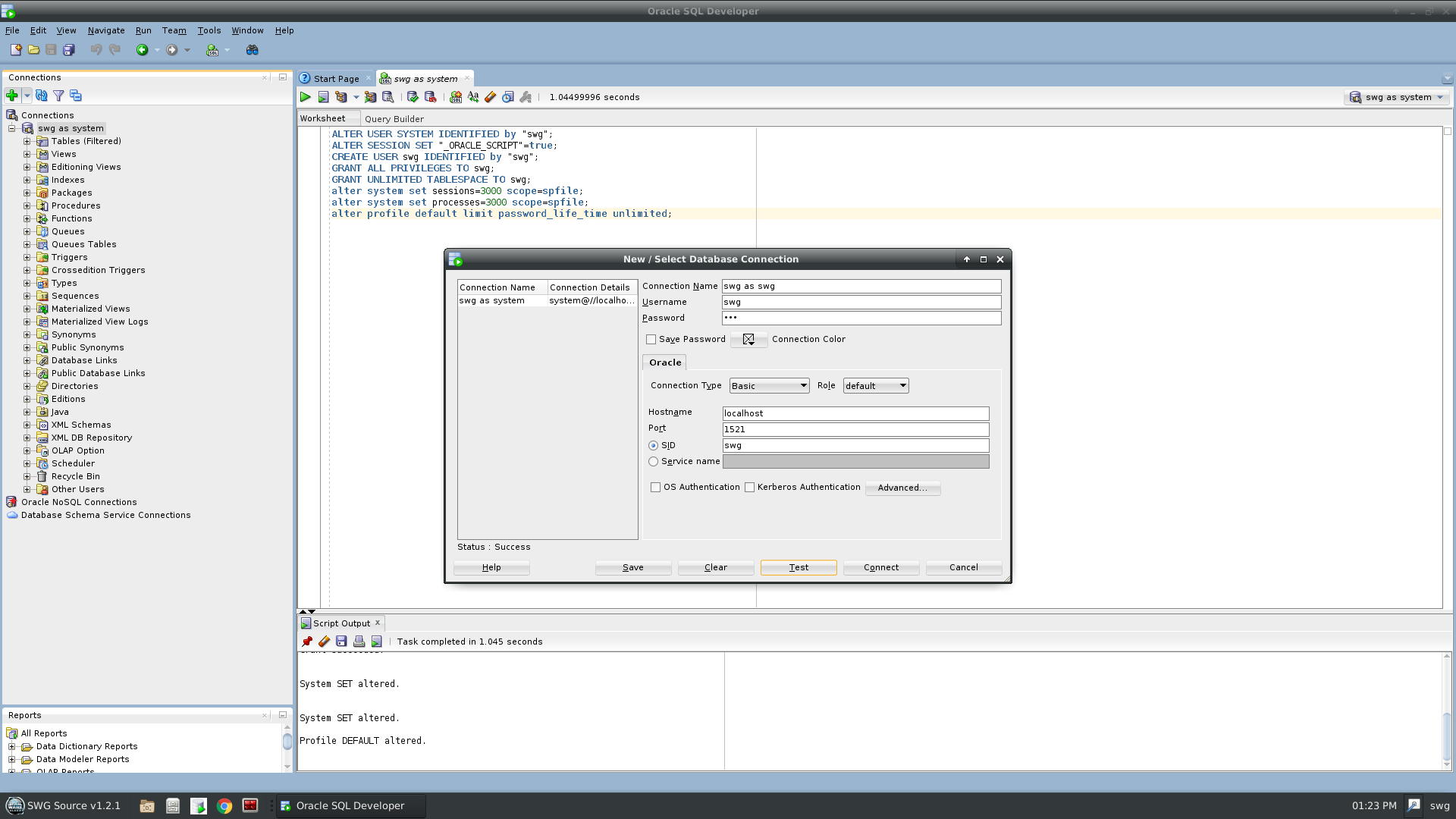Click the Save All icon in main toolbar
This screenshot has height=819, width=1456.
69,50
